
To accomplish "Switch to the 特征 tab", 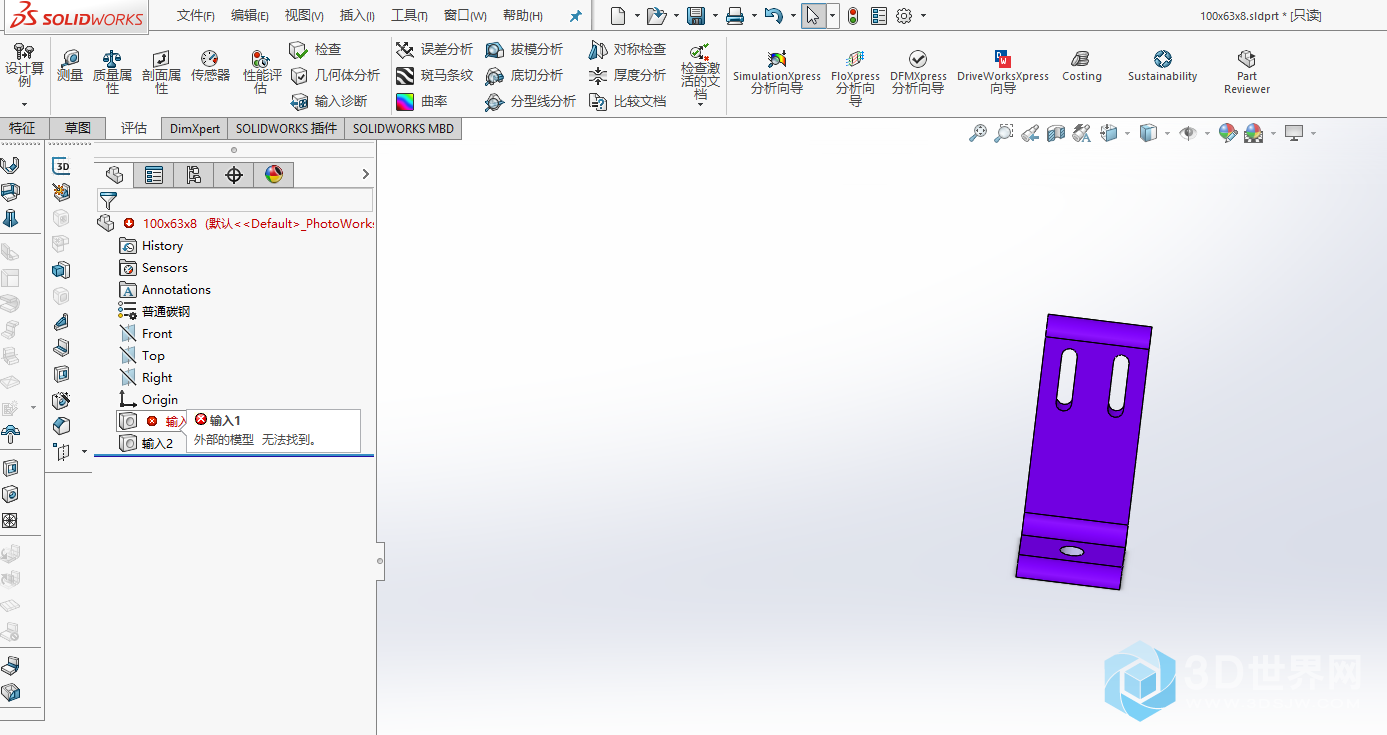I will point(22,128).
